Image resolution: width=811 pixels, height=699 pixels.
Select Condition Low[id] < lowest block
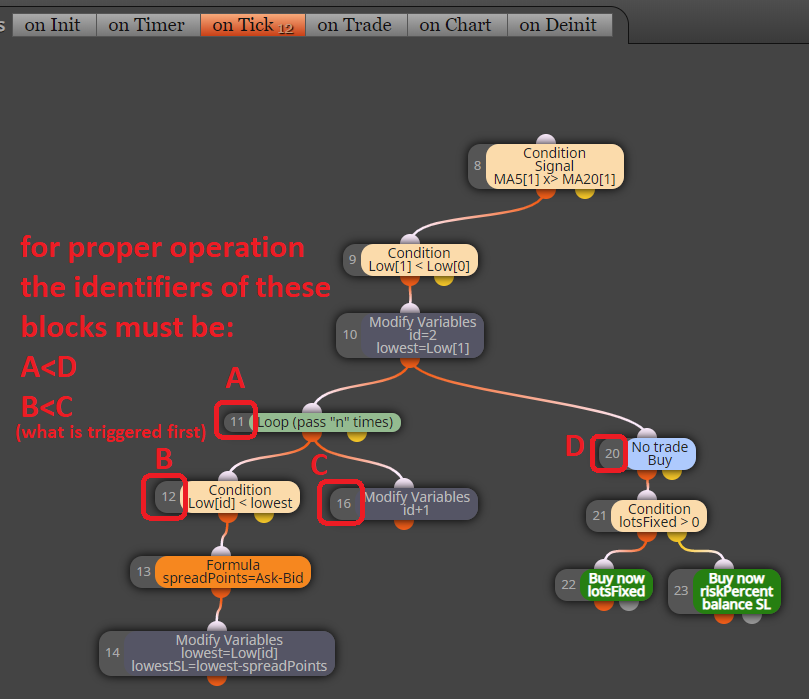click(x=240, y=497)
